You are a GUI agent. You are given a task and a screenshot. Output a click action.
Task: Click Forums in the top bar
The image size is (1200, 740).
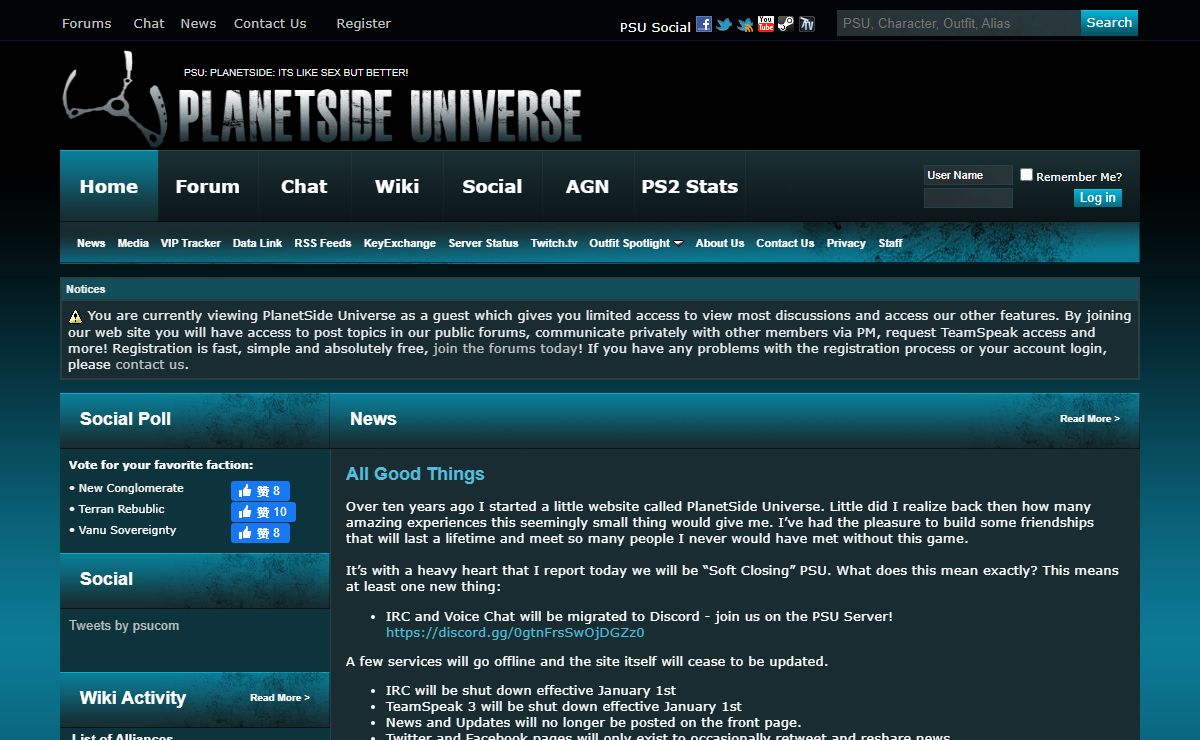pos(87,23)
